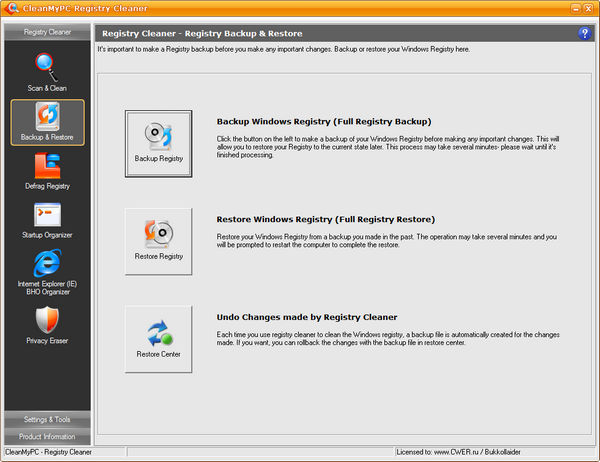The image size is (600, 462).
Task: Launch the Startup Organizer
Action: [x=47, y=219]
